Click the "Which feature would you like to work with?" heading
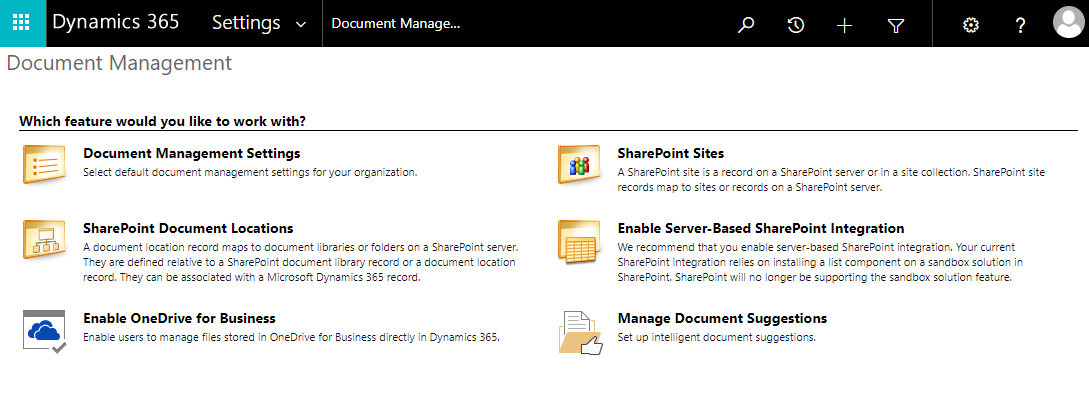Screen dimensions: 1089x411 coord(163,121)
